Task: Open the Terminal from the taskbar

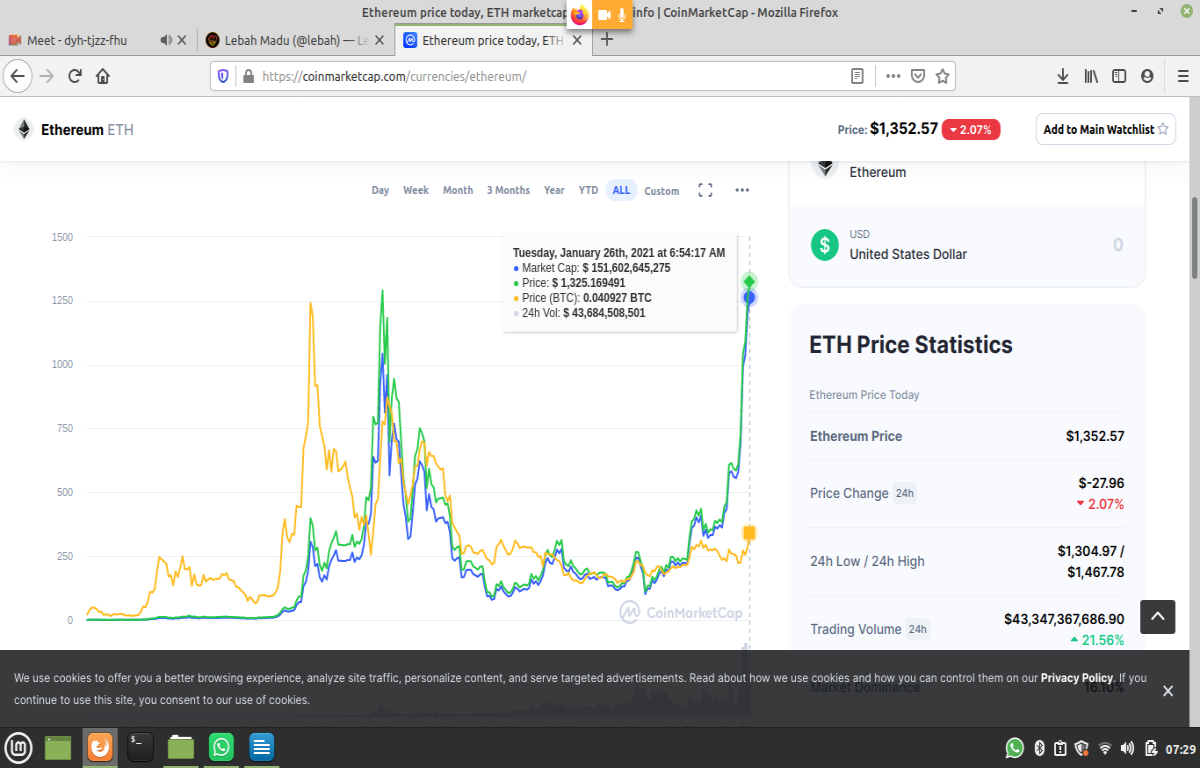Action: click(140, 747)
